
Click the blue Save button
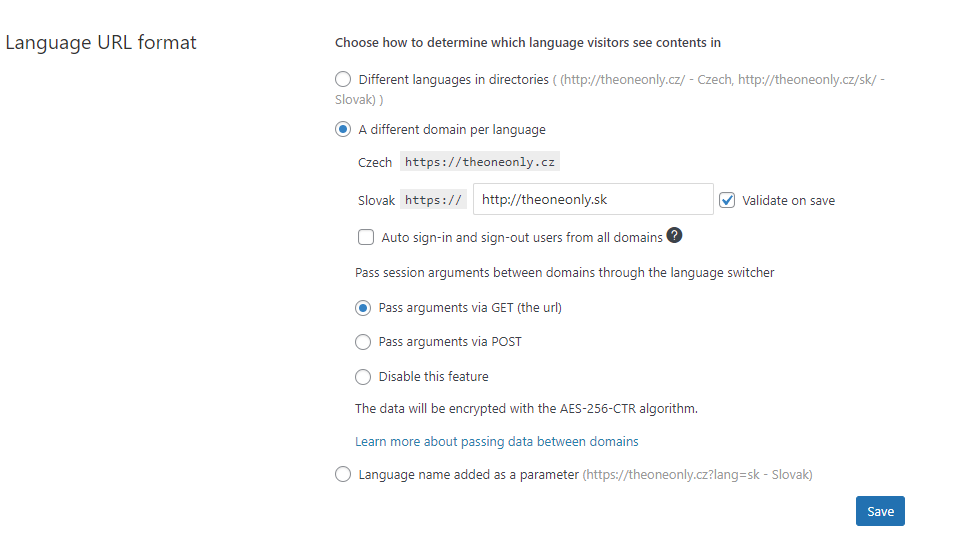click(880, 511)
